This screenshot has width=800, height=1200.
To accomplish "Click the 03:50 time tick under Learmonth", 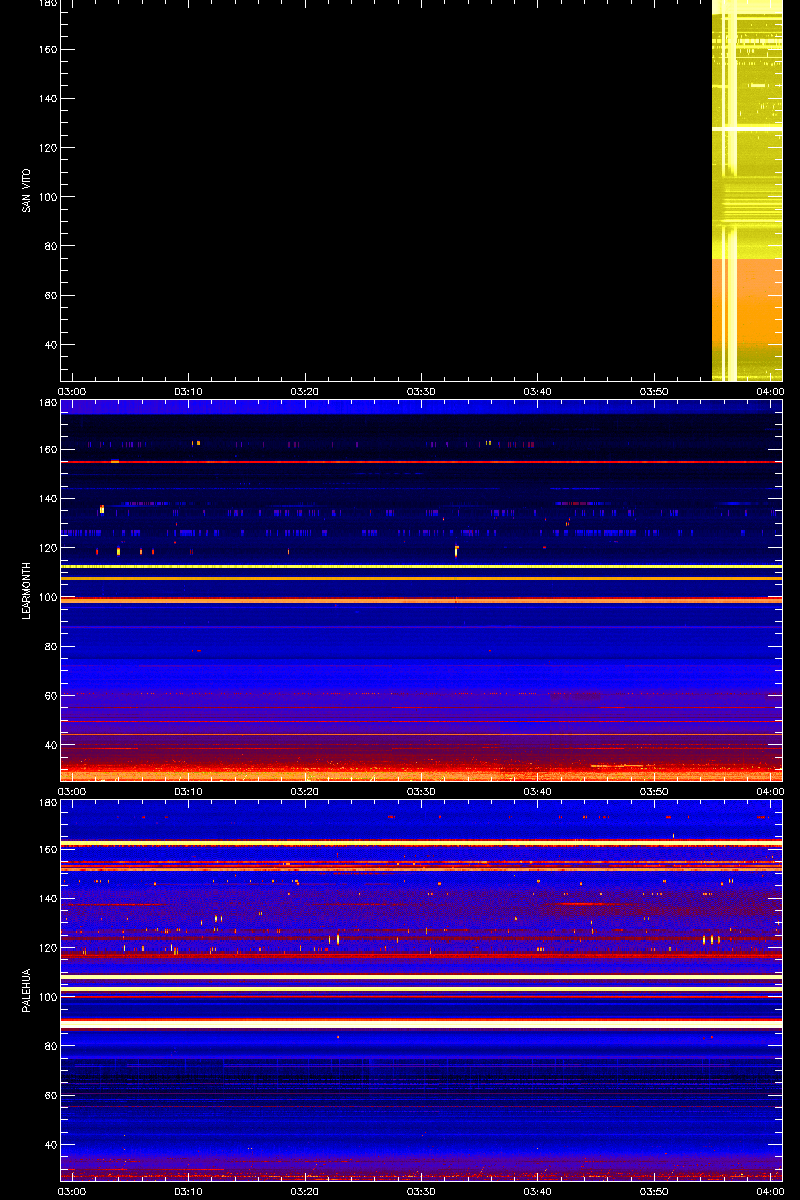I will click(x=654, y=791).
